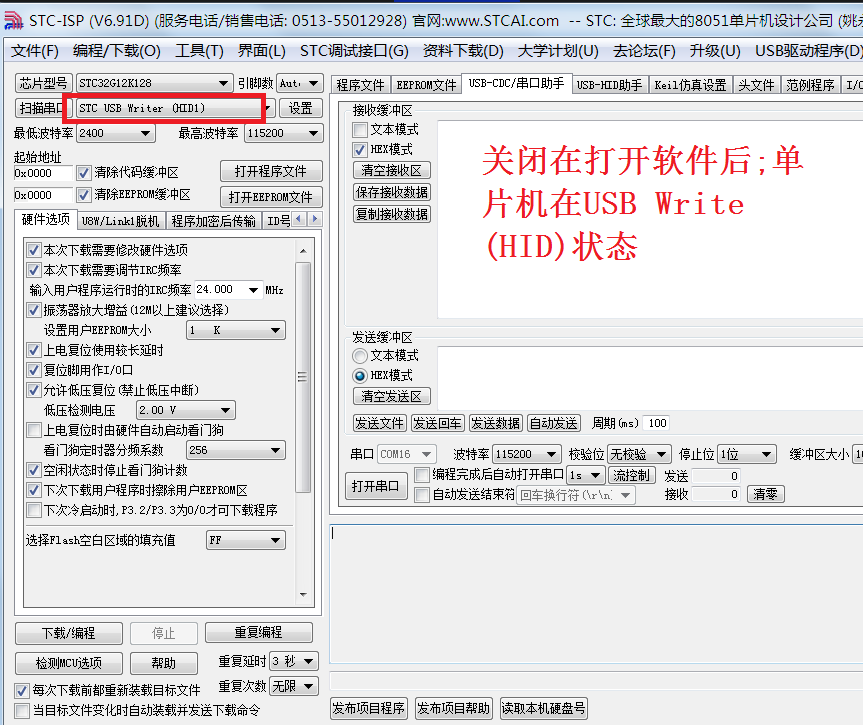Click the 清空接收区 button

[391, 170]
